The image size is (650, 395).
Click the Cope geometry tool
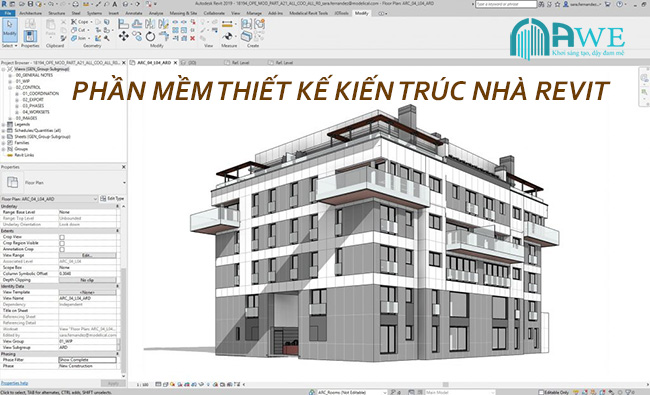point(80,22)
